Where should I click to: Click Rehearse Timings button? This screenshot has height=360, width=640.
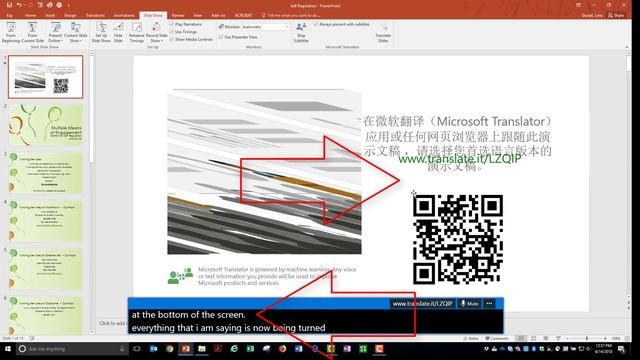pos(136,32)
